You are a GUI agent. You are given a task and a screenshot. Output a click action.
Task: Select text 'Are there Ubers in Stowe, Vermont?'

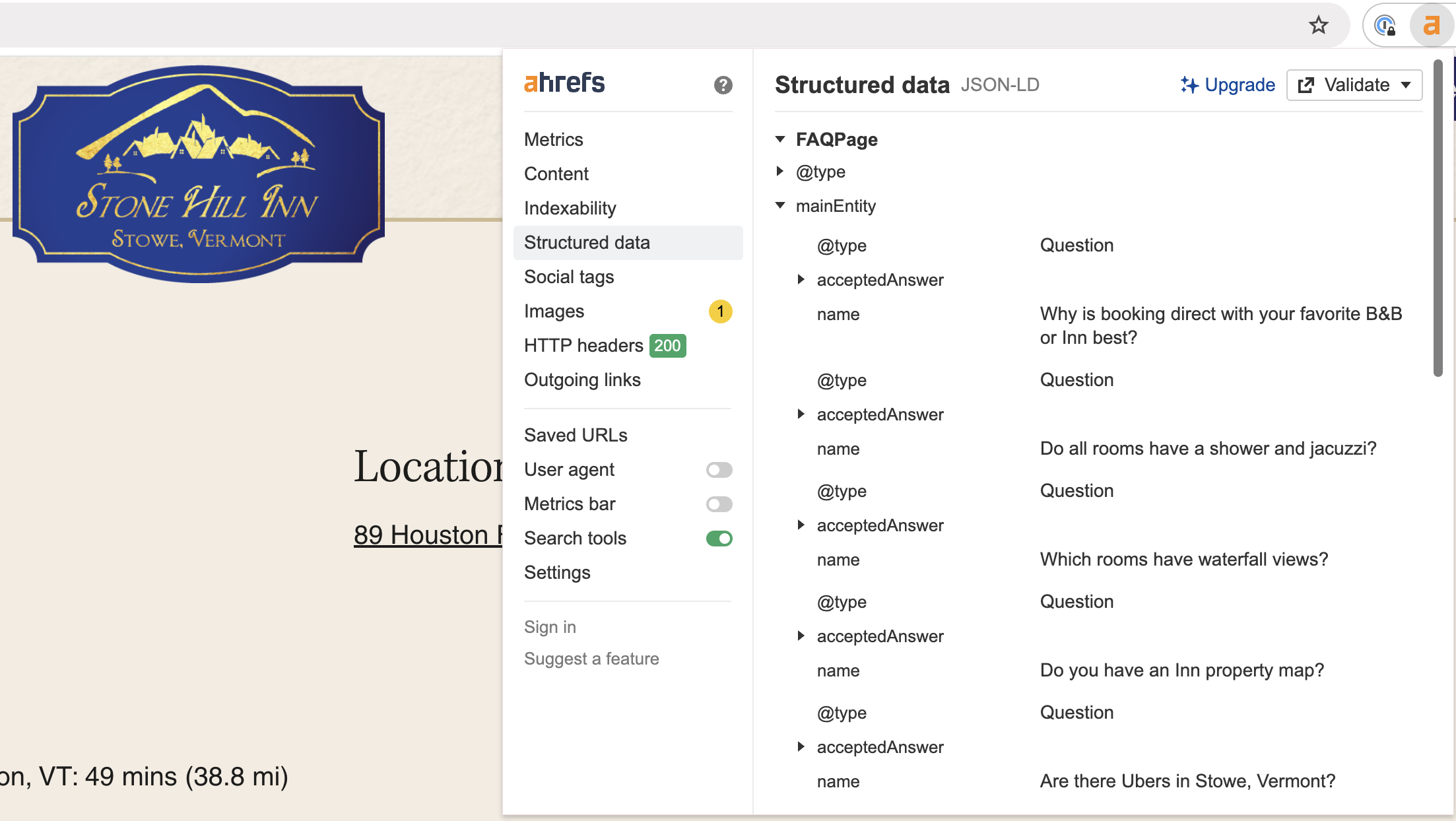tap(1187, 781)
